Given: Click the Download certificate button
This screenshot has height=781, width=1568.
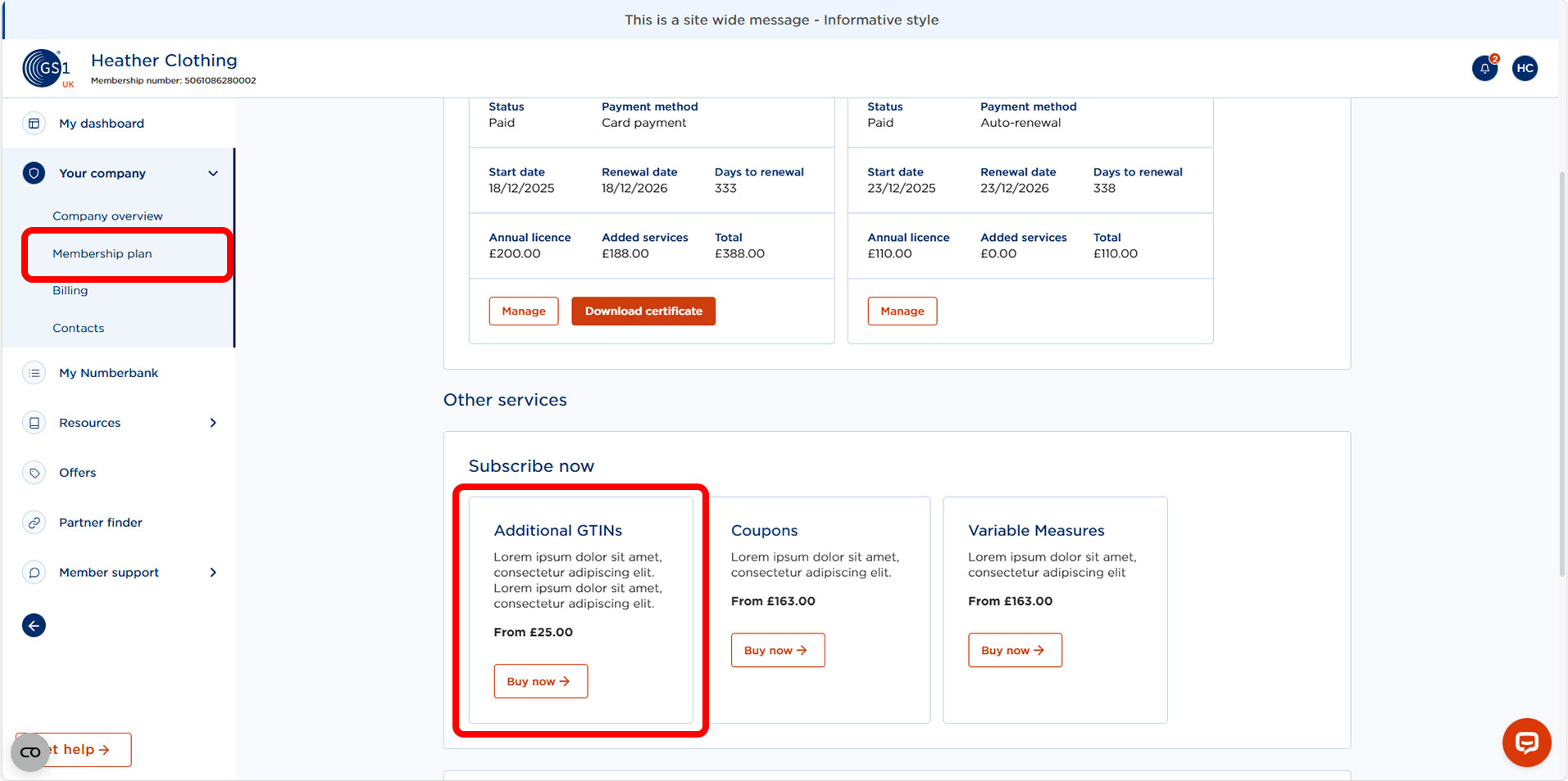Looking at the screenshot, I should pyautogui.click(x=643, y=311).
